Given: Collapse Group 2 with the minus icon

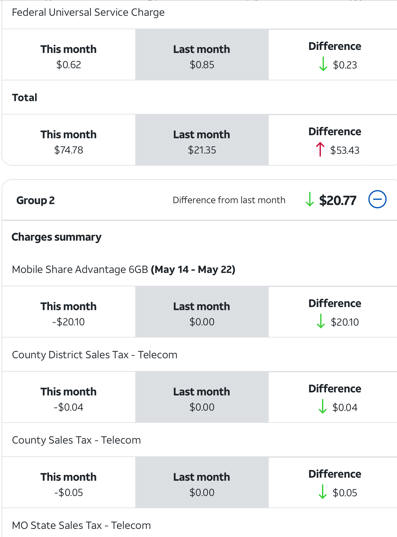Looking at the screenshot, I should 377,200.
